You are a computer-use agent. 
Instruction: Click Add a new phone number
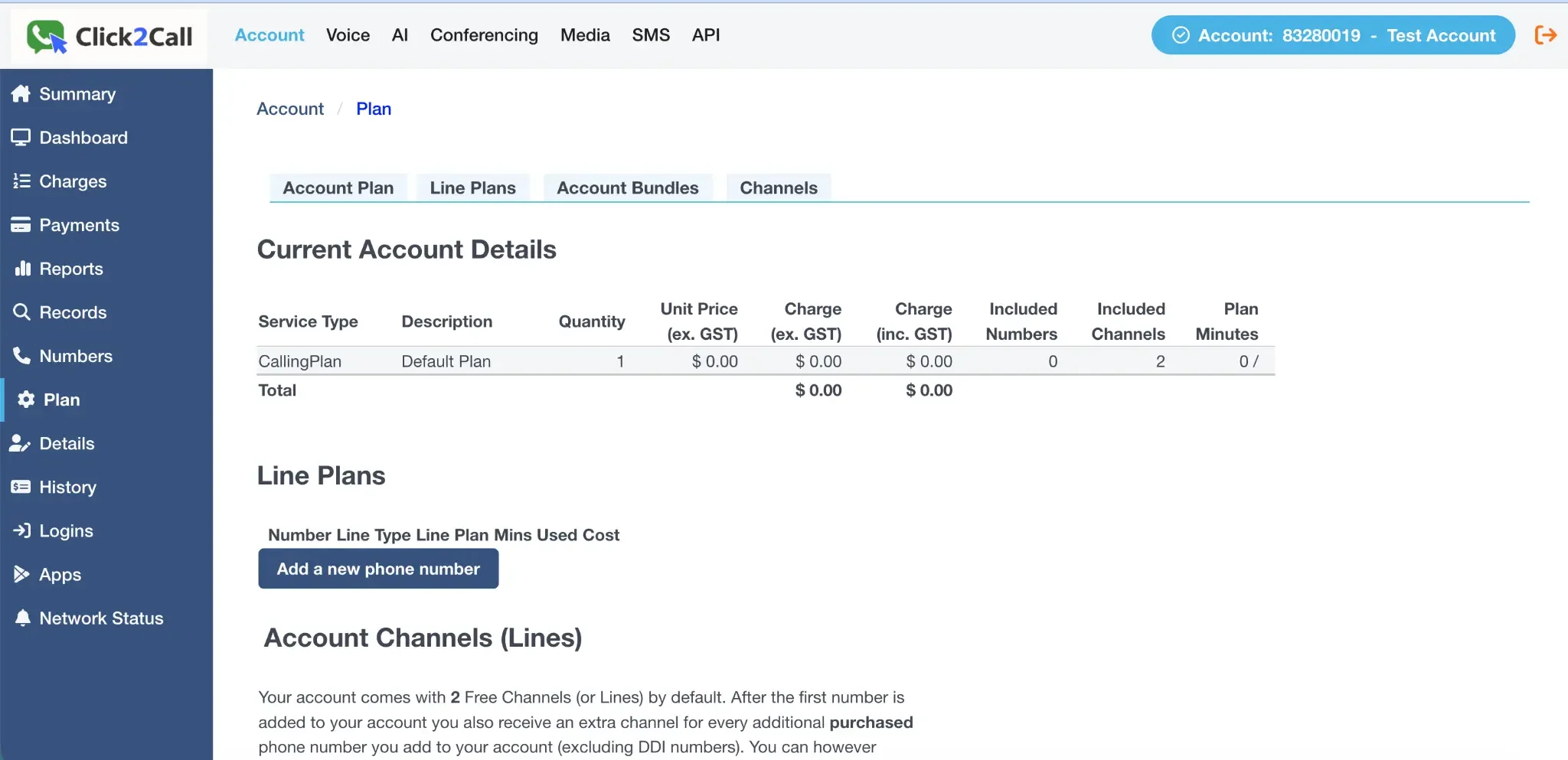378,569
